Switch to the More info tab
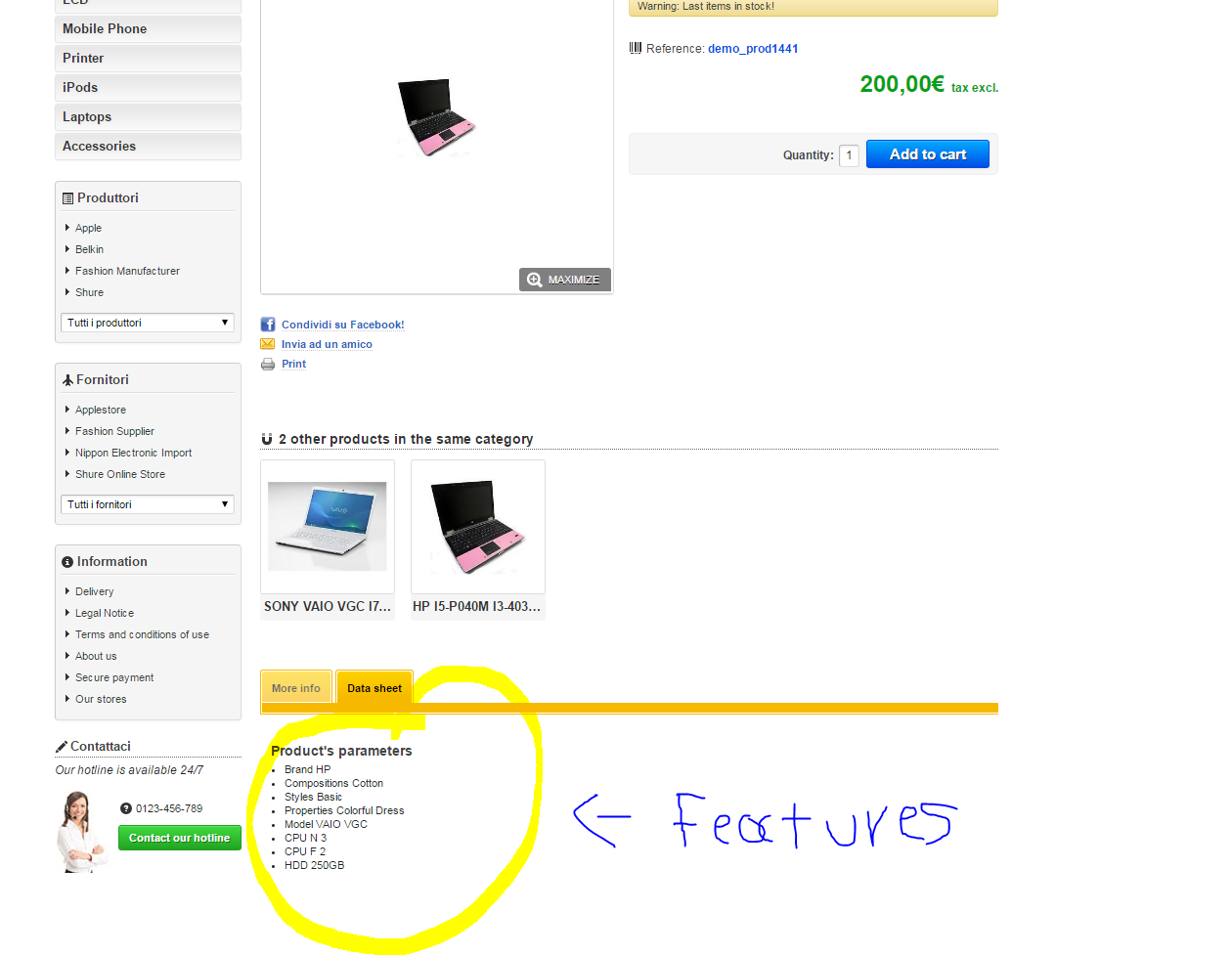1232x955 pixels. pyautogui.click(x=296, y=687)
